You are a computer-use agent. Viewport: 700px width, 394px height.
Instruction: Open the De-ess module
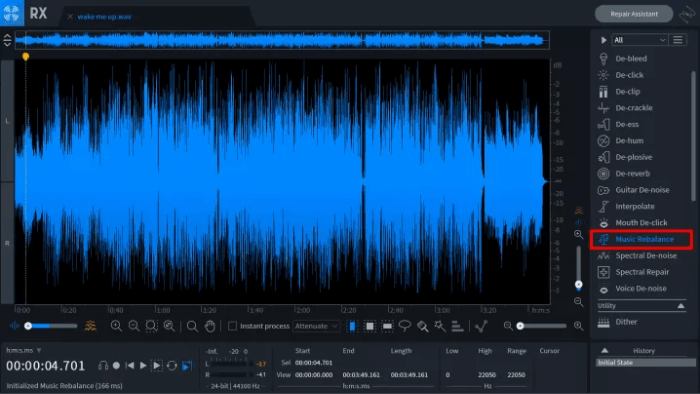[x=627, y=124]
